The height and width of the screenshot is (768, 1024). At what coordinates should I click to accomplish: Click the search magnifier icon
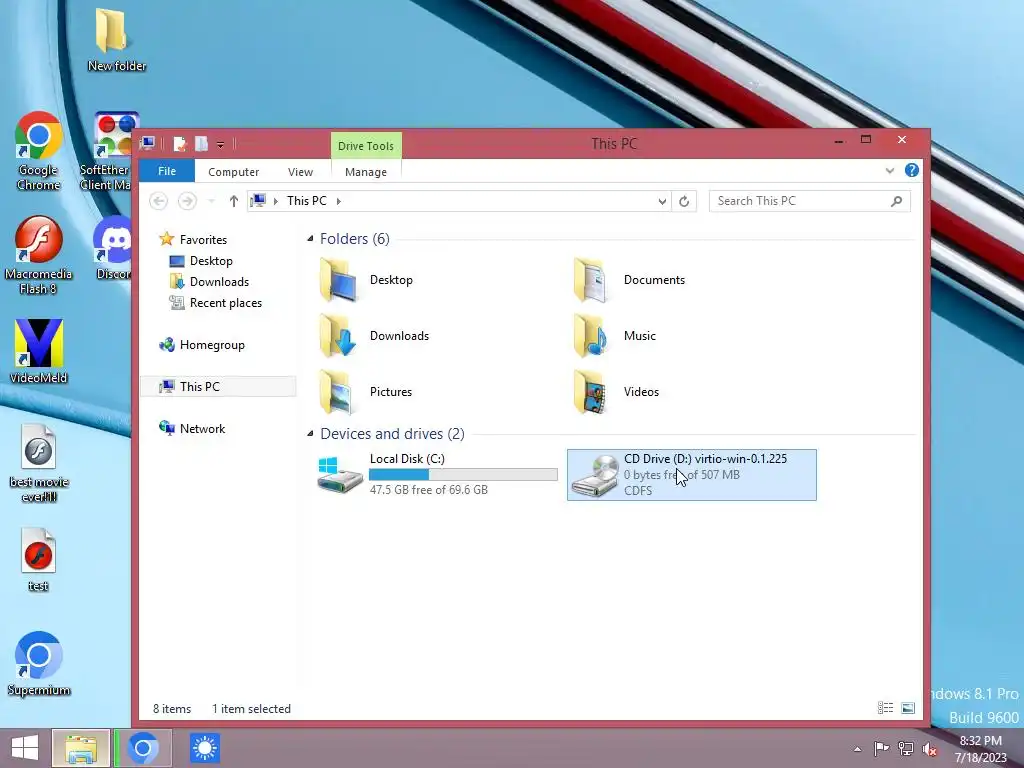pyautogui.click(x=897, y=201)
